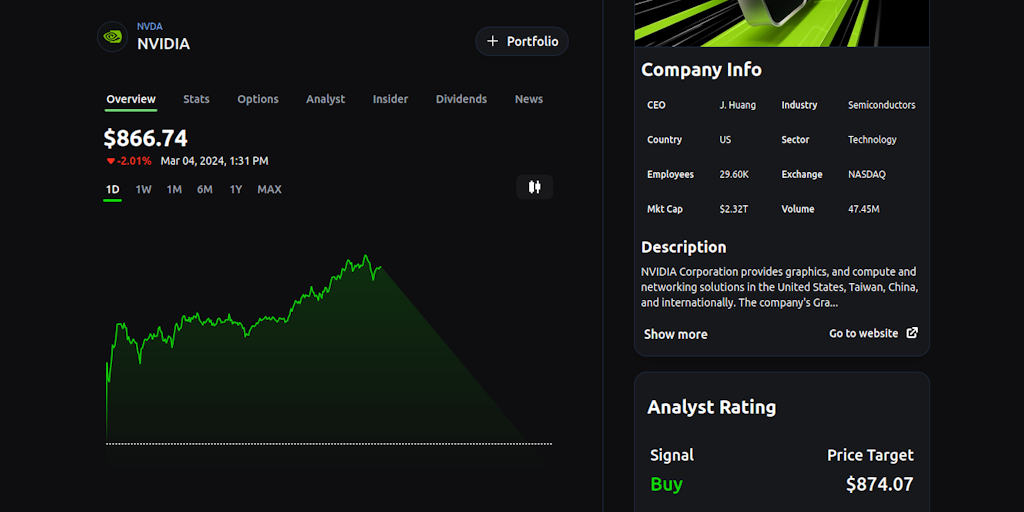Click the peak of the price chart
The height and width of the screenshot is (512, 1024).
pyautogui.click(x=367, y=256)
